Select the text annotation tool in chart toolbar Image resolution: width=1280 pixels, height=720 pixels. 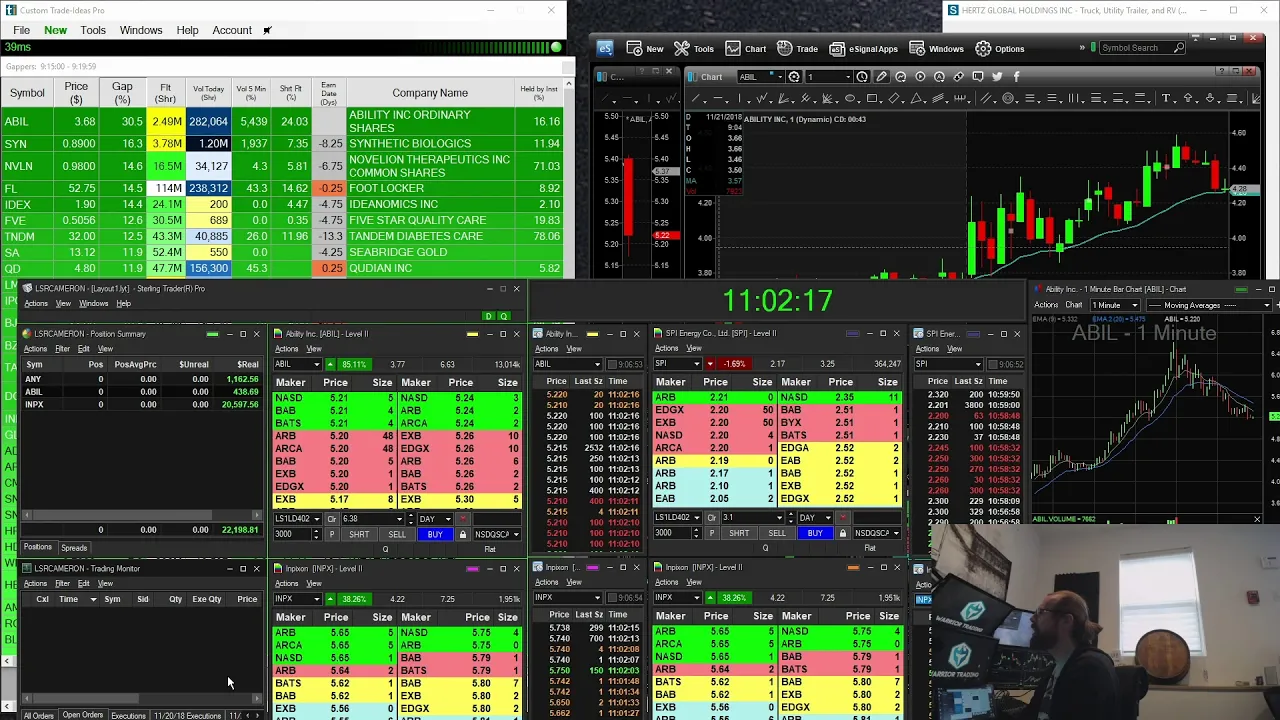(x=1166, y=98)
